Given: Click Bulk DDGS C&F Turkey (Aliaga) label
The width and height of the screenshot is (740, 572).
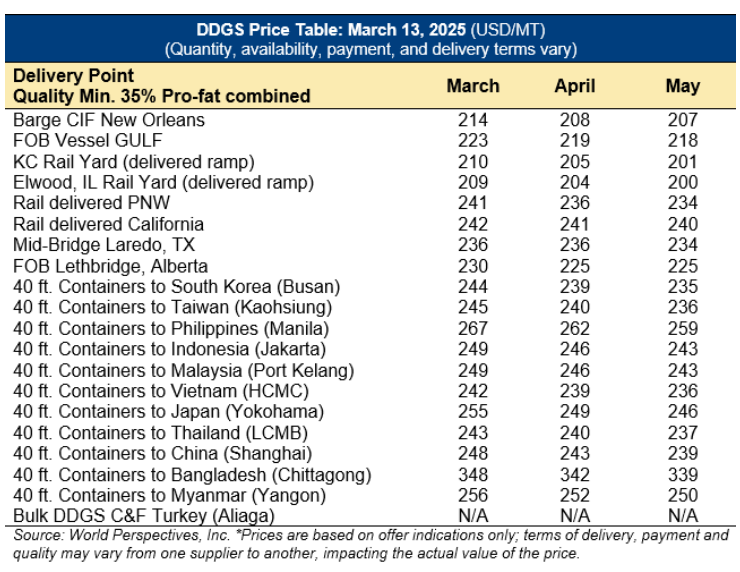Looking at the screenshot, I should point(144,516).
